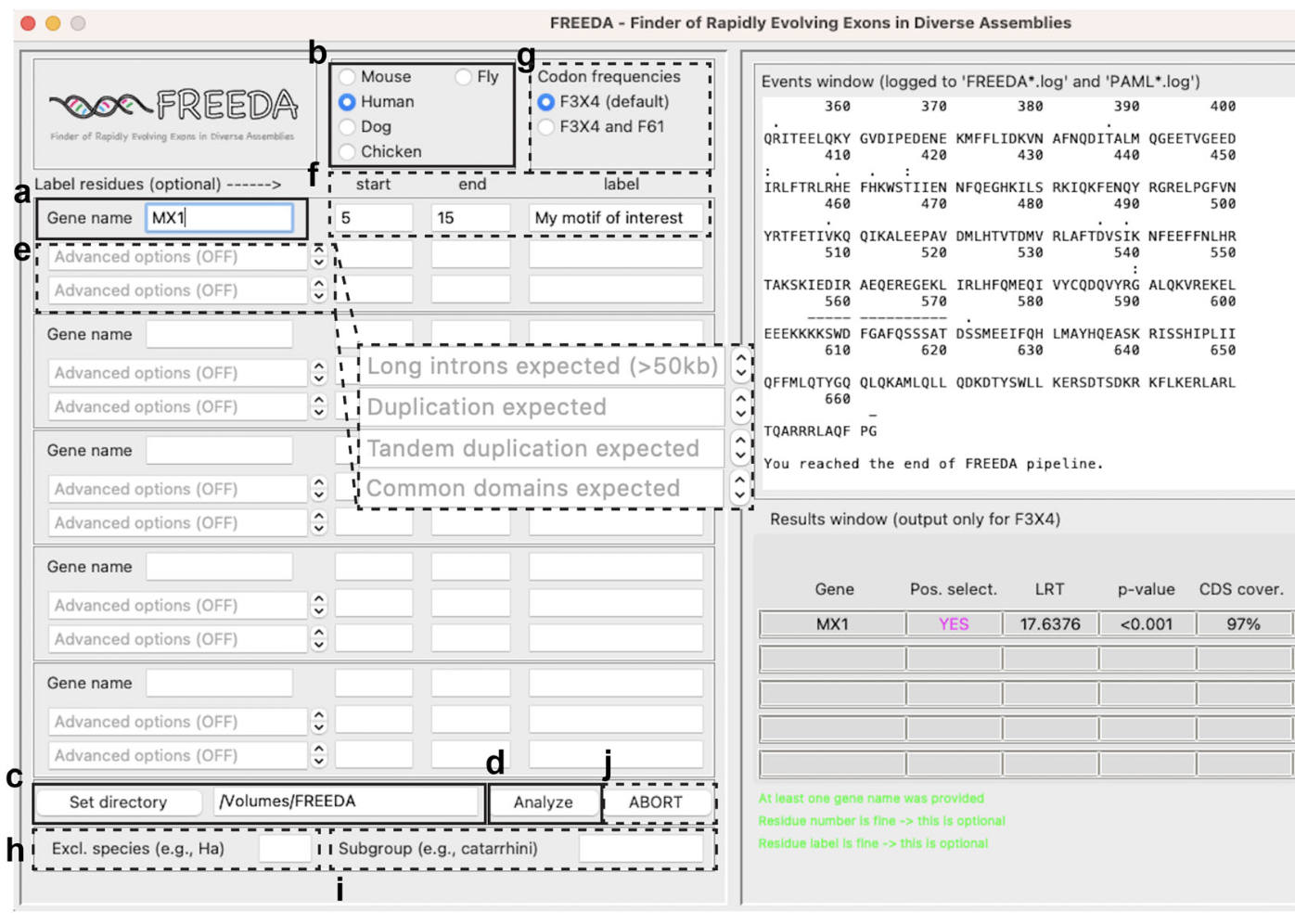Image resolution: width=1295 pixels, height=924 pixels.
Task: Start the run with the Analyze button
Action: pos(543,802)
